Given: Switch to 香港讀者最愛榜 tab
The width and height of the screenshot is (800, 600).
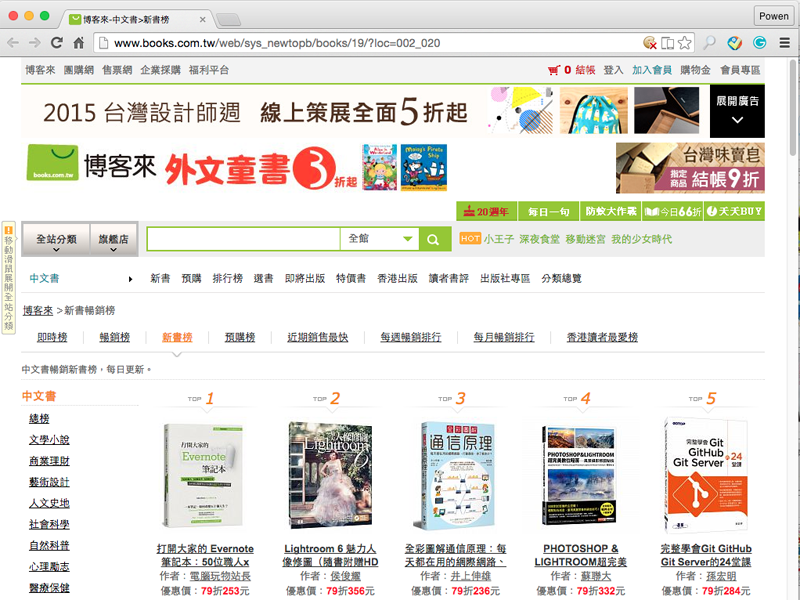Looking at the screenshot, I should 602,337.
